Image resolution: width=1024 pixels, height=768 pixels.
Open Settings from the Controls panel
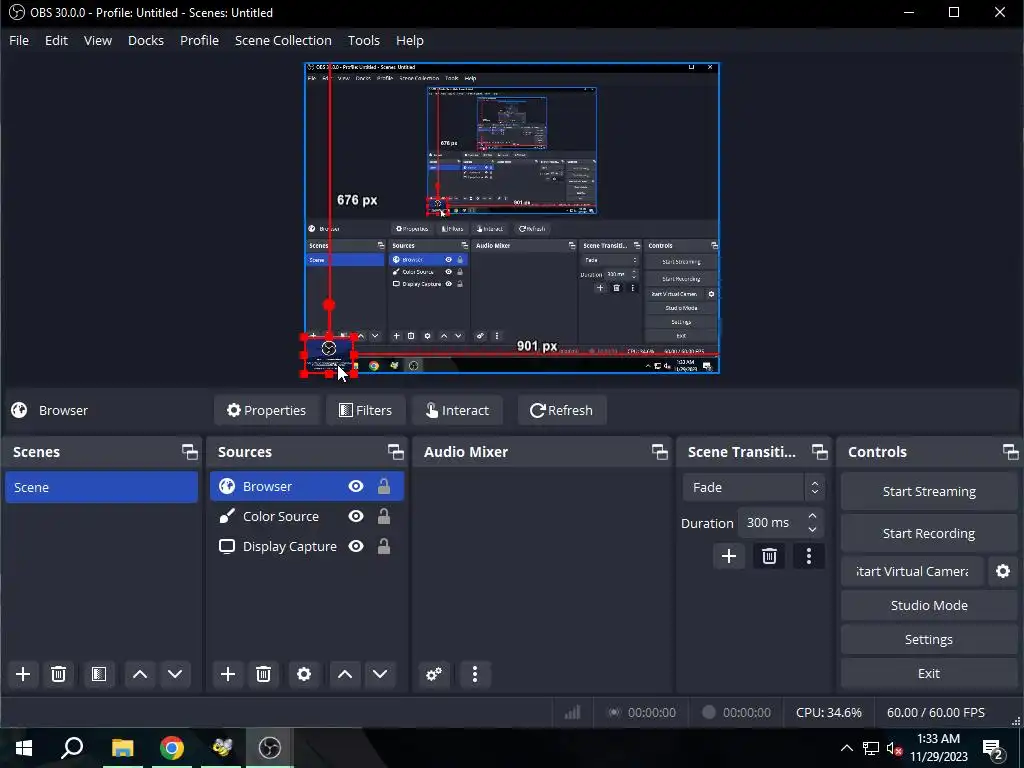tap(929, 639)
